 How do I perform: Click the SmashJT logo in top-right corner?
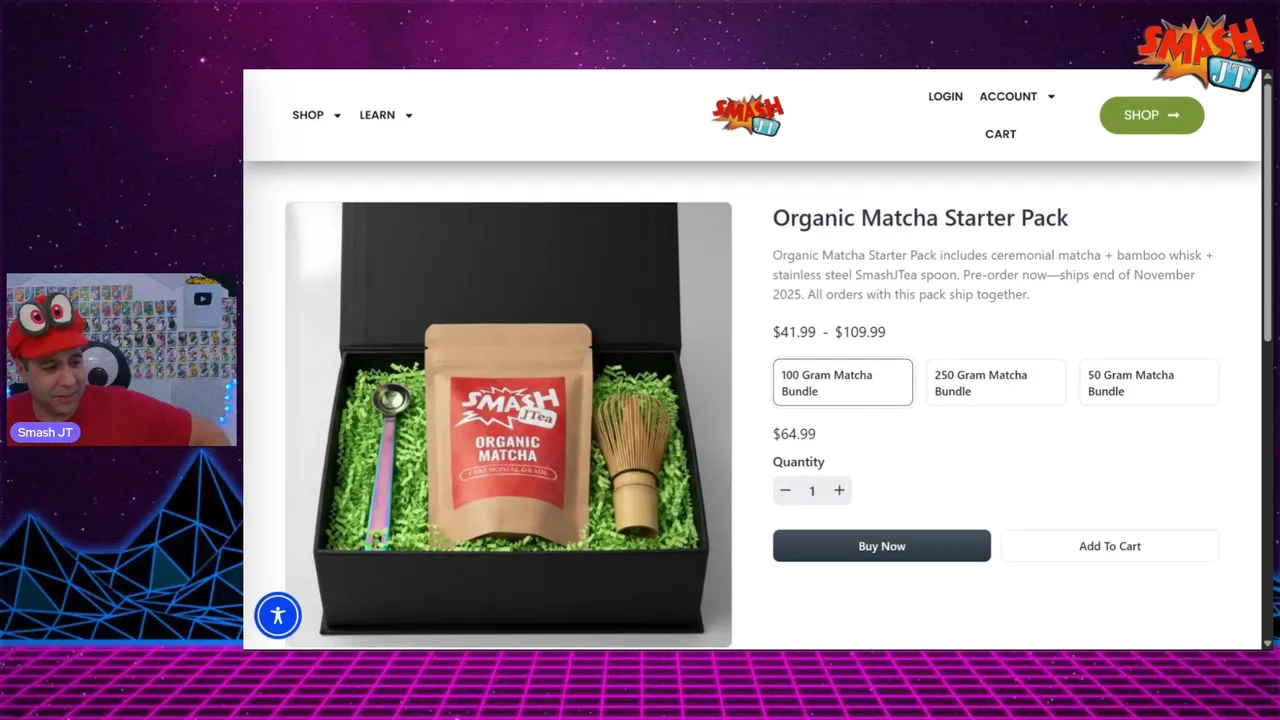coord(1199,53)
